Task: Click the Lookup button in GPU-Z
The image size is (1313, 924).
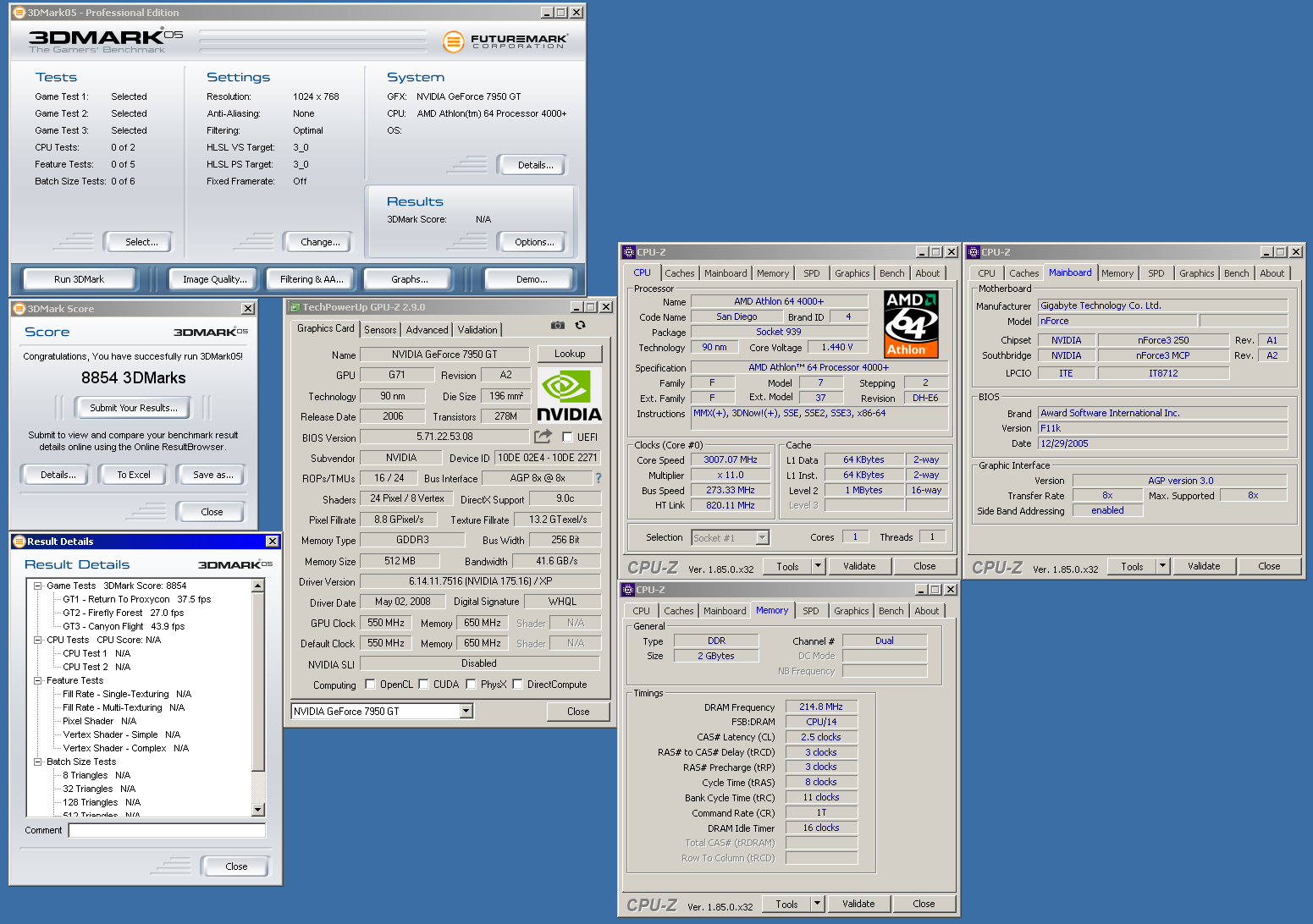Action: coord(570,354)
